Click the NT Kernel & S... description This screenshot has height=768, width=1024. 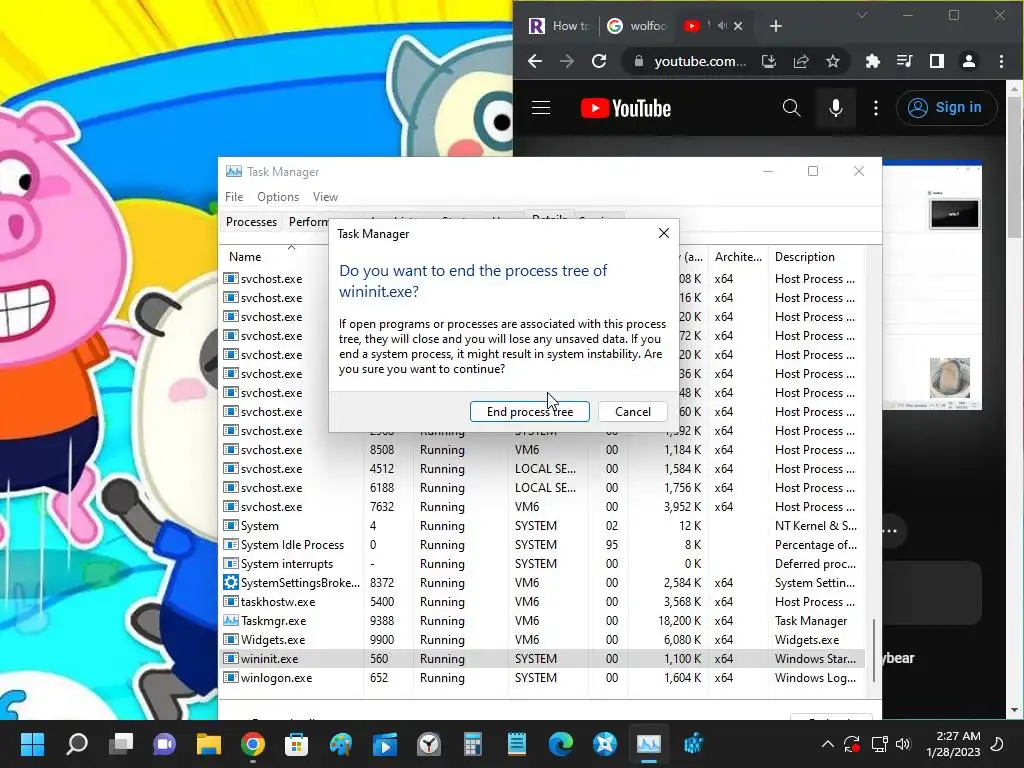point(816,526)
